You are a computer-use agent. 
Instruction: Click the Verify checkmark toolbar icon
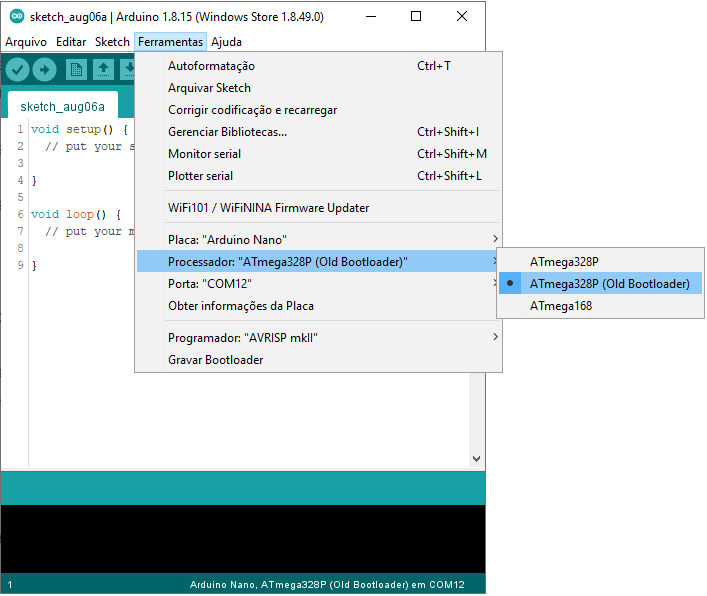(18, 70)
